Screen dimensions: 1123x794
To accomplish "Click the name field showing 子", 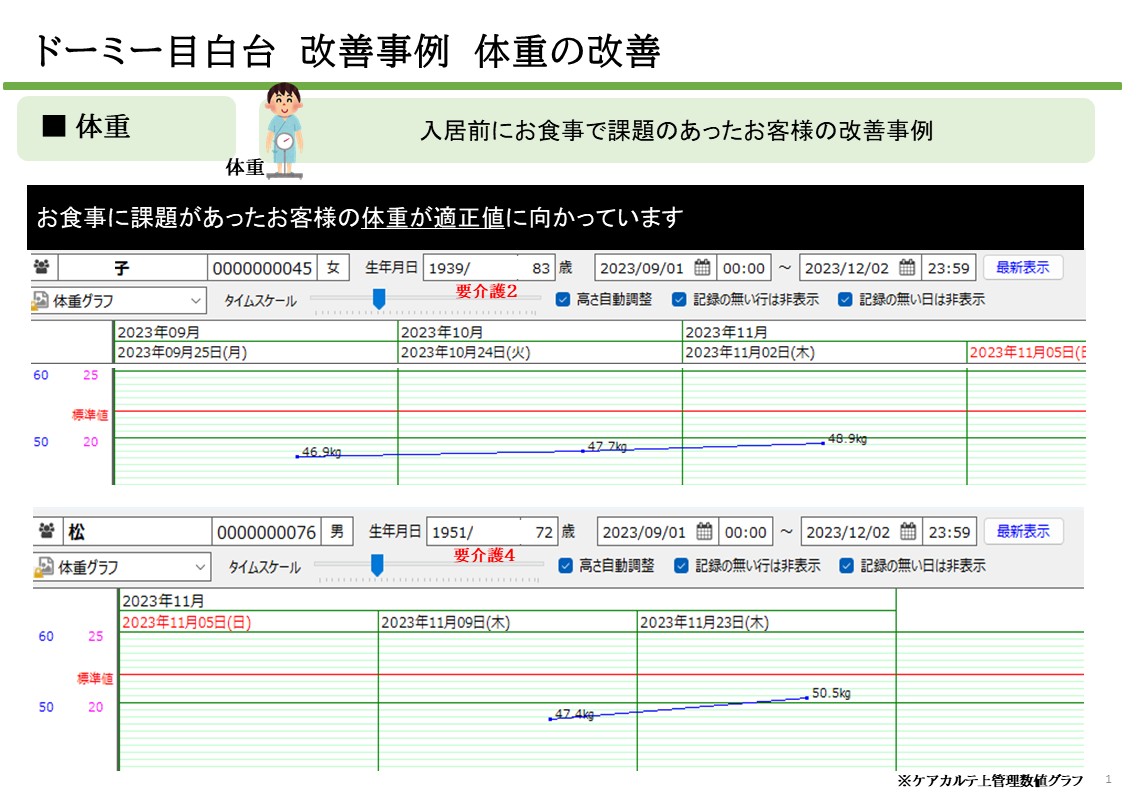I will click(132, 268).
